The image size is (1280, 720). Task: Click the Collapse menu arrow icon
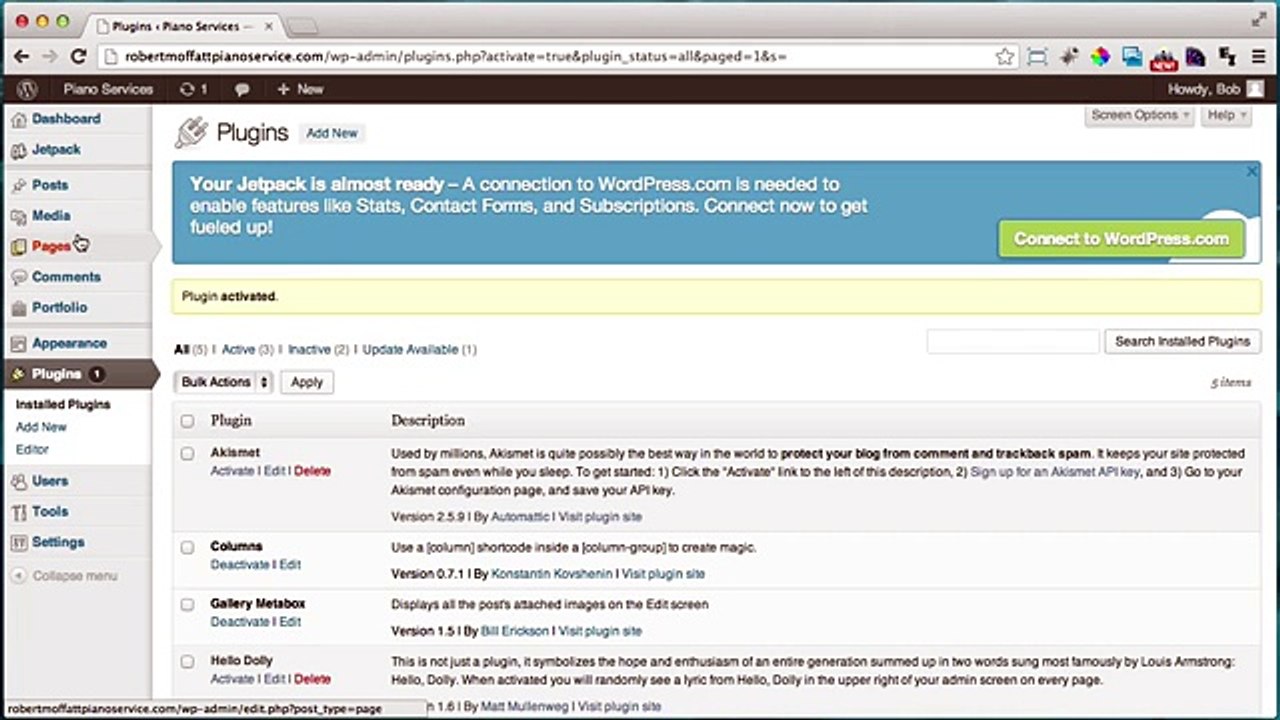tap(18, 576)
